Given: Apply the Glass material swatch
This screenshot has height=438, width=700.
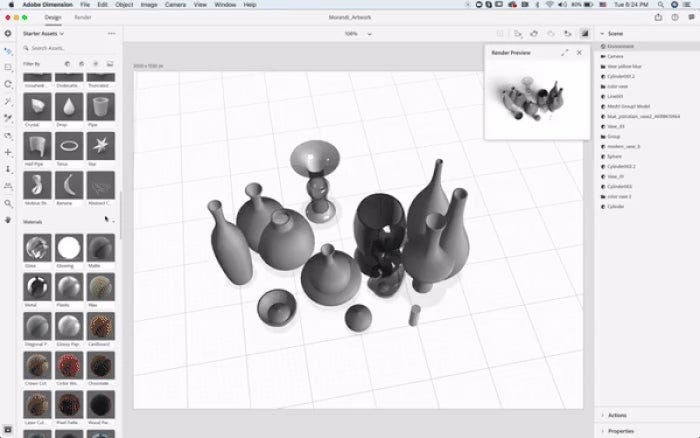Looking at the screenshot, I should pyautogui.click(x=38, y=248).
